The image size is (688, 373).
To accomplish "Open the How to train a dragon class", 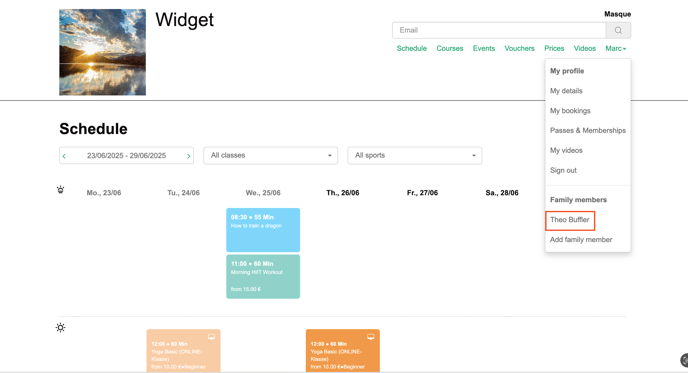I will 263,230.
